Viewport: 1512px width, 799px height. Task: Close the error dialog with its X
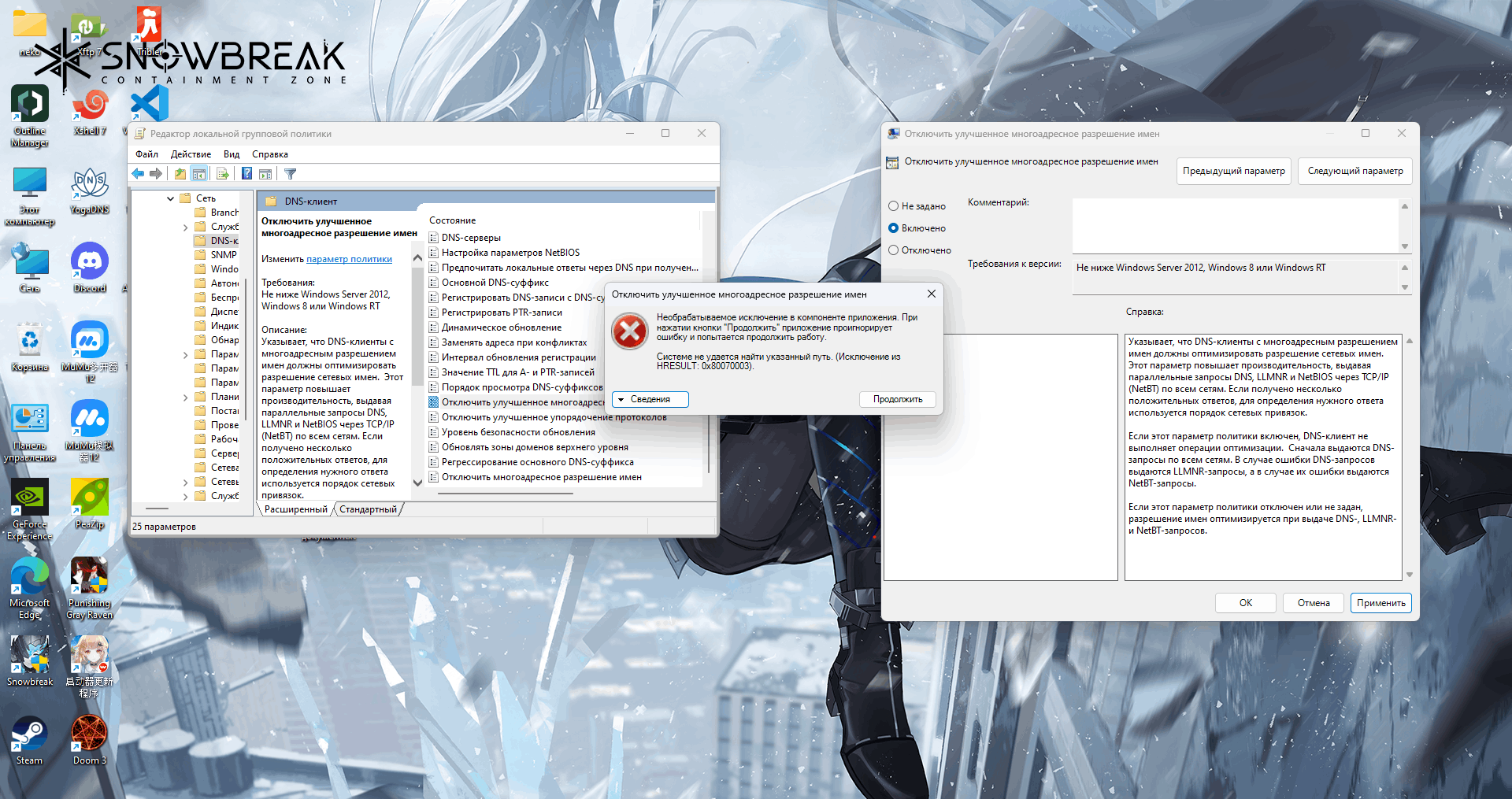pos(932,294)
